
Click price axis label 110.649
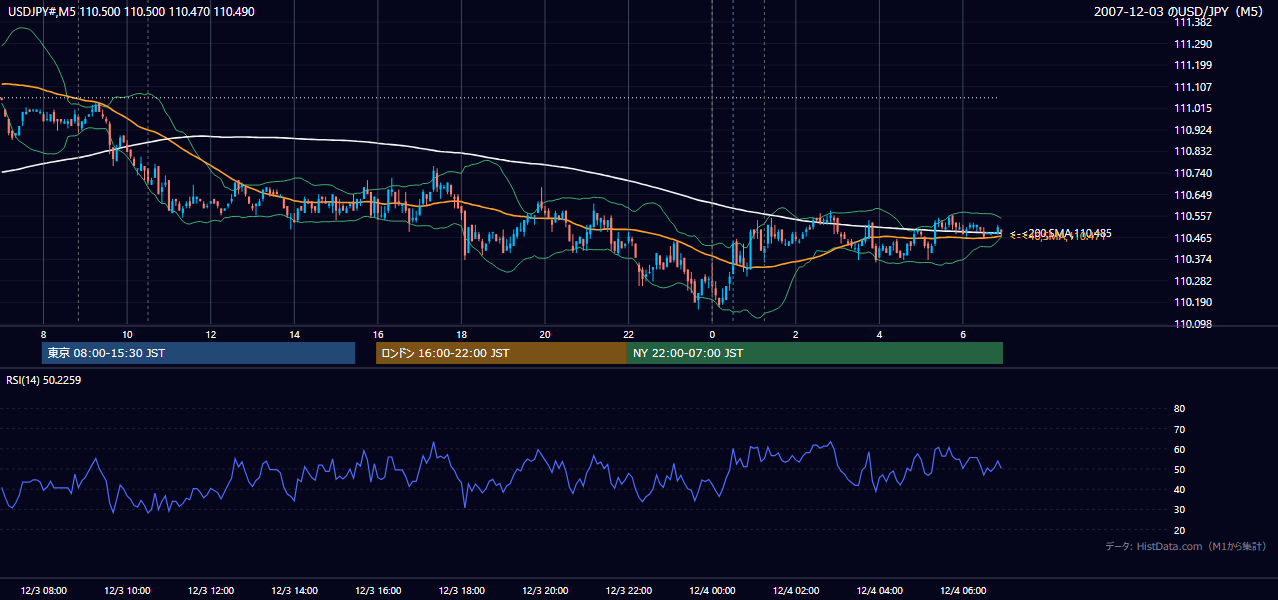(1193, 195)
